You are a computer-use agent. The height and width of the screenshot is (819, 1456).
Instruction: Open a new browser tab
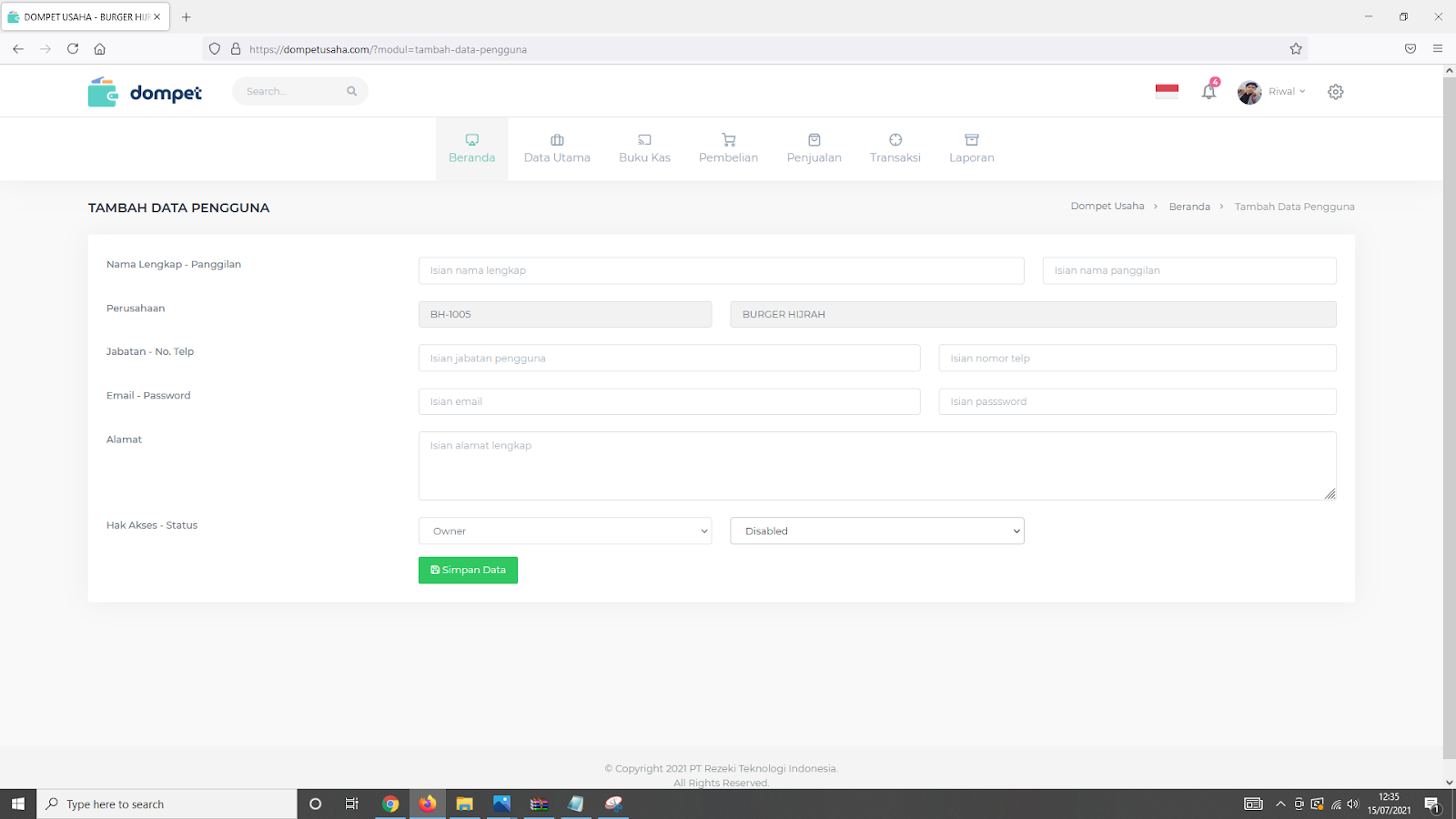187,16
